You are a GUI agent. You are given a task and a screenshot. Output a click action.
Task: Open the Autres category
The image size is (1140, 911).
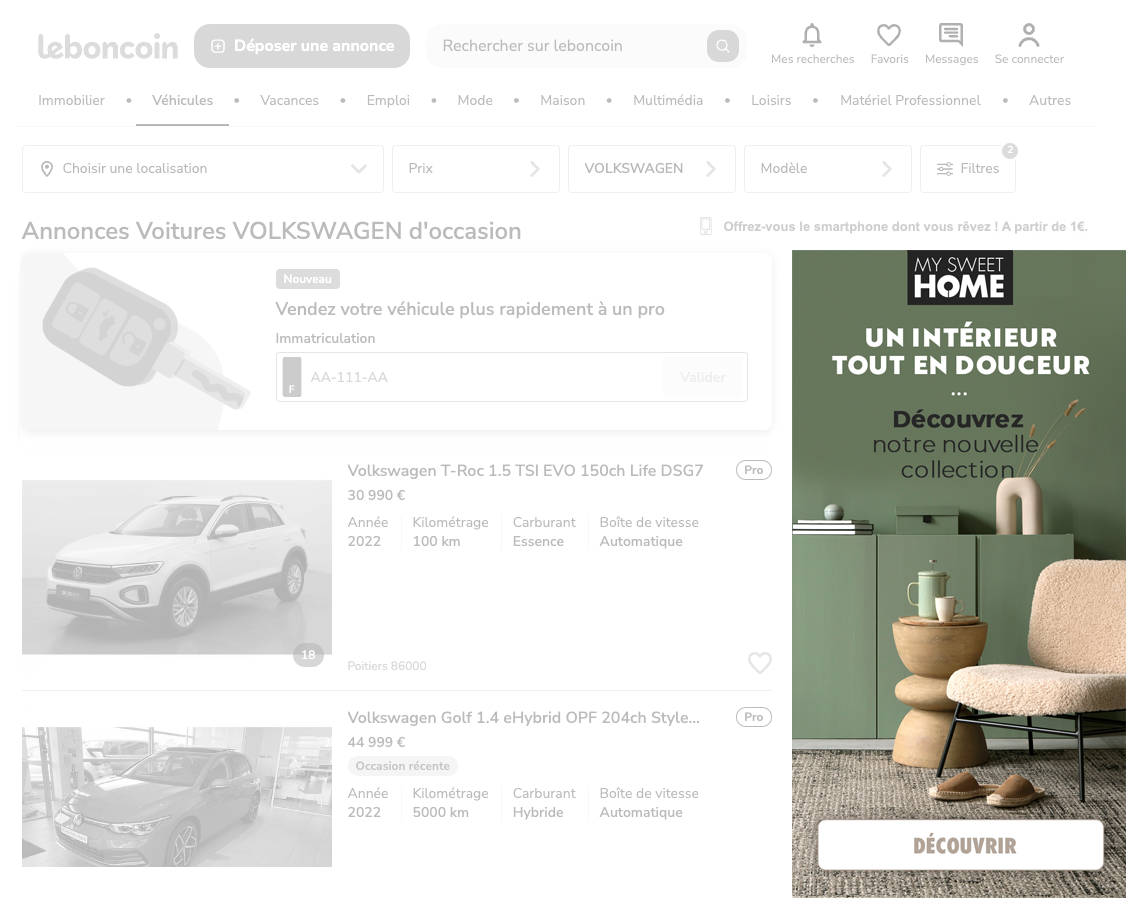(1050, 100)
